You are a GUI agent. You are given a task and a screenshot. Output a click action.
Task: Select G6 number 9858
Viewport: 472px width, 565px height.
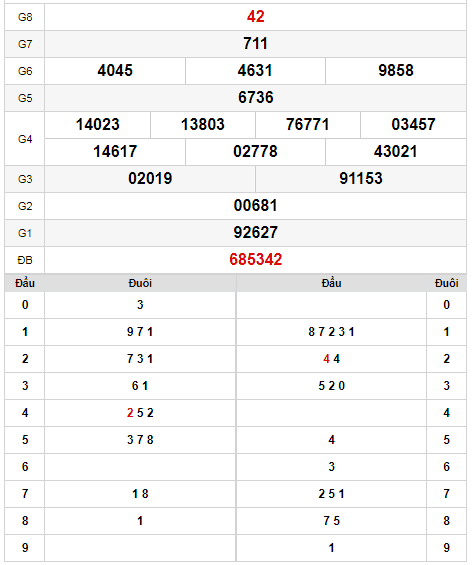click(x=396, y=71)
